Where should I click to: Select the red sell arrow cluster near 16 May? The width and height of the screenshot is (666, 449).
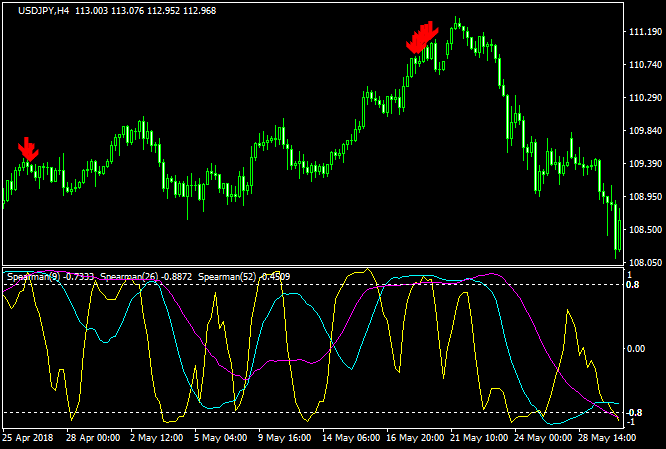[422, 37]
